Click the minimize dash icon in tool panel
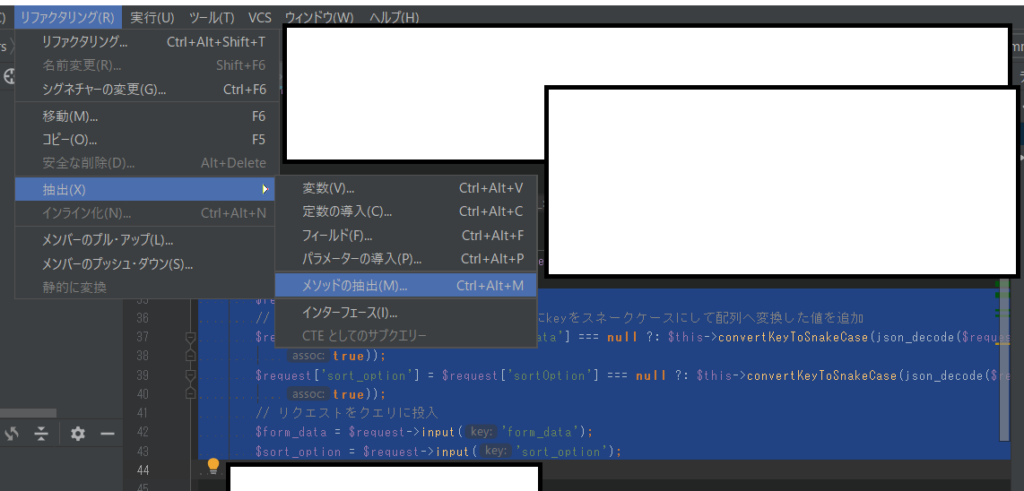 107,433
